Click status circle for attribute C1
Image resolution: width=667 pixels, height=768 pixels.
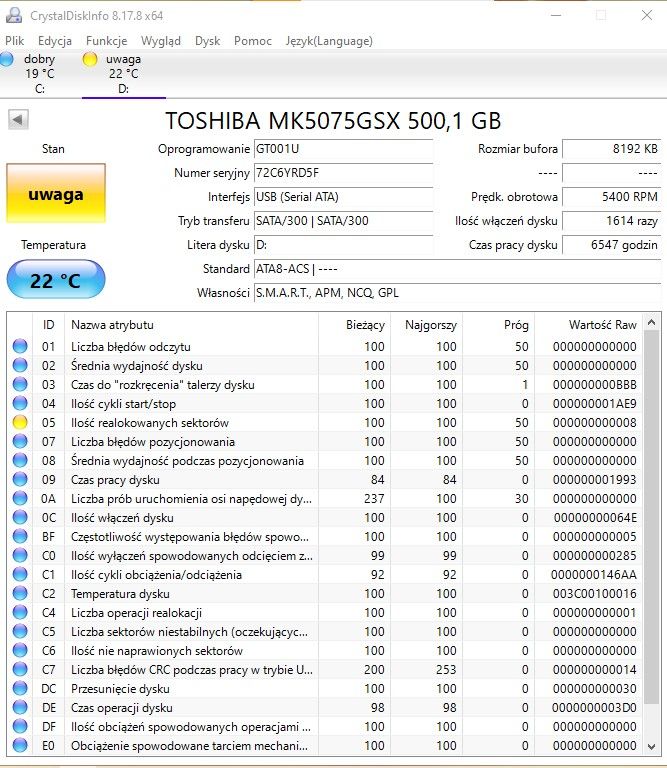(x=20, y=575)
